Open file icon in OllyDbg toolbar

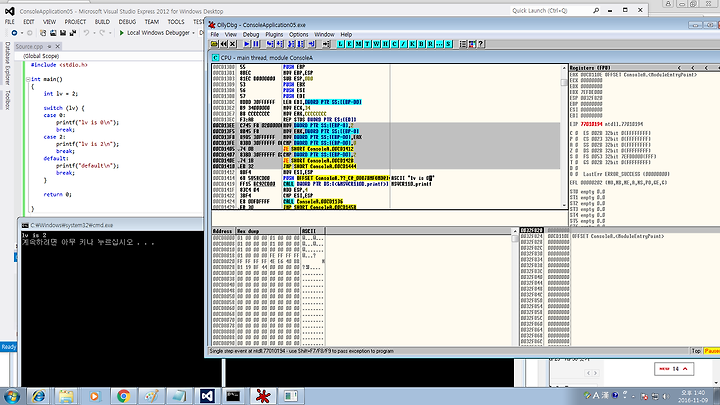click(214, 44)
